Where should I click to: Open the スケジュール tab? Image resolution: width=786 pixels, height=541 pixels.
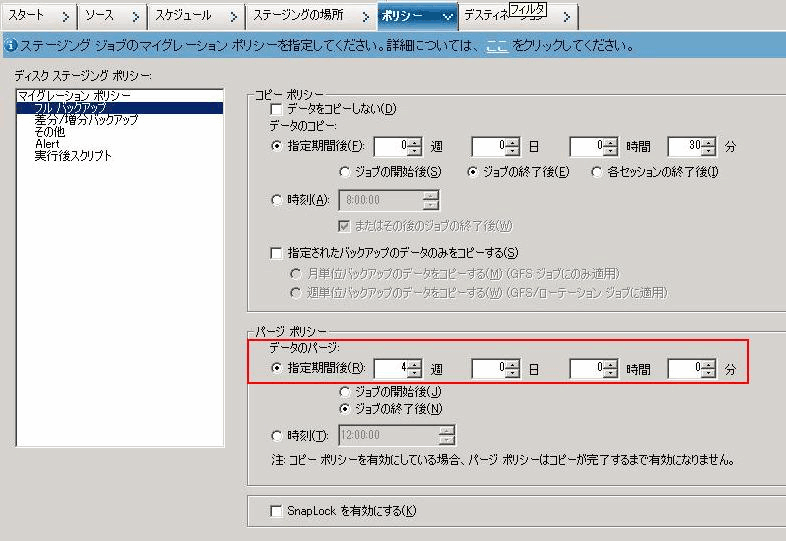[x=195, y=16]
